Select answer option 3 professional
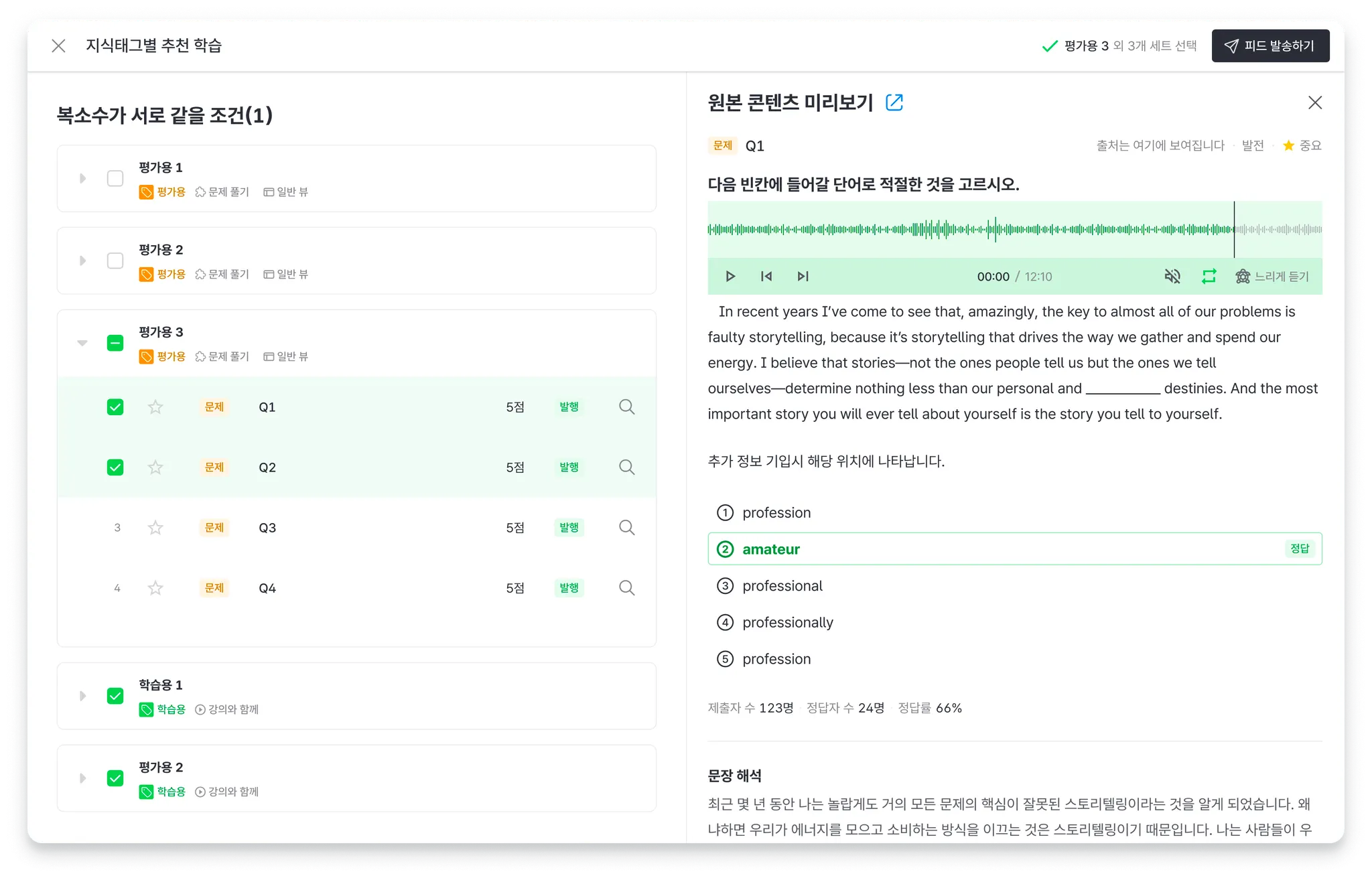1372x878 pixels. pyautogui.click(x=782, y=586)
